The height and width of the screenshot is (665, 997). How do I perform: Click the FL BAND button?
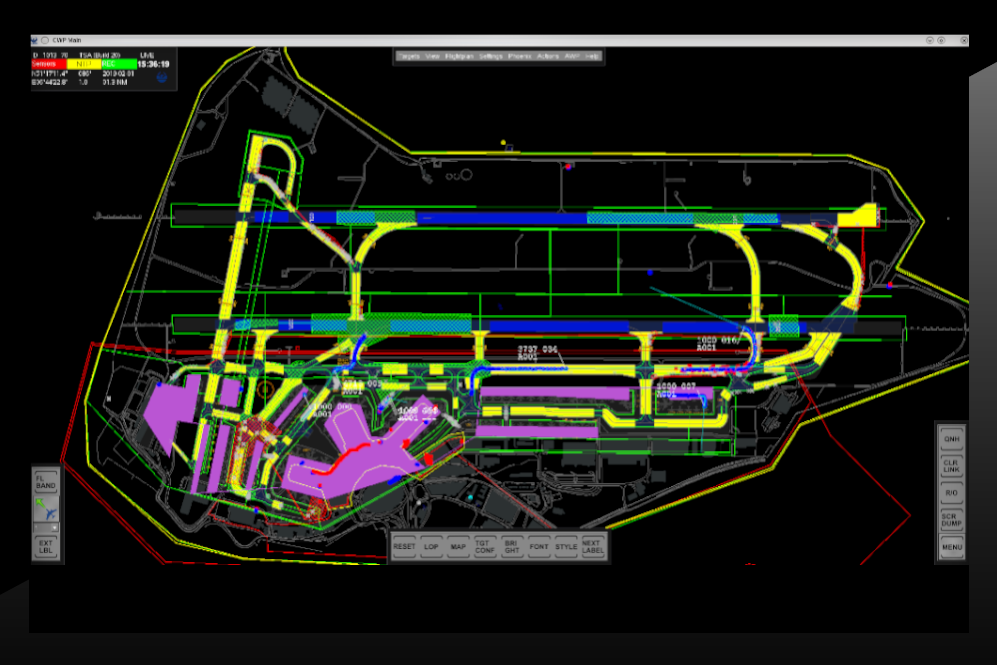[x=45, y=483]
